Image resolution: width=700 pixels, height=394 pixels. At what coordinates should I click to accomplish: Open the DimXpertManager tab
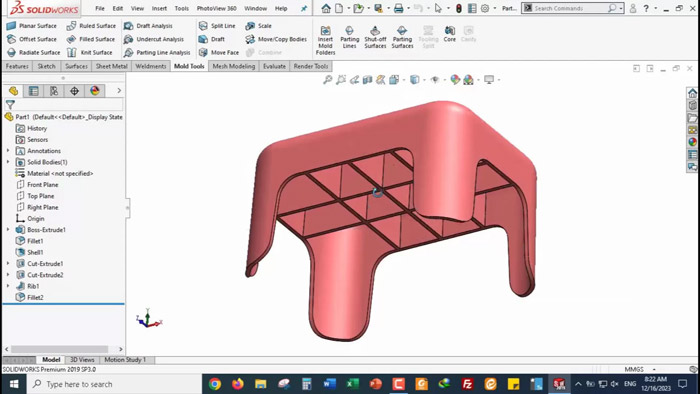click(74, 91)
